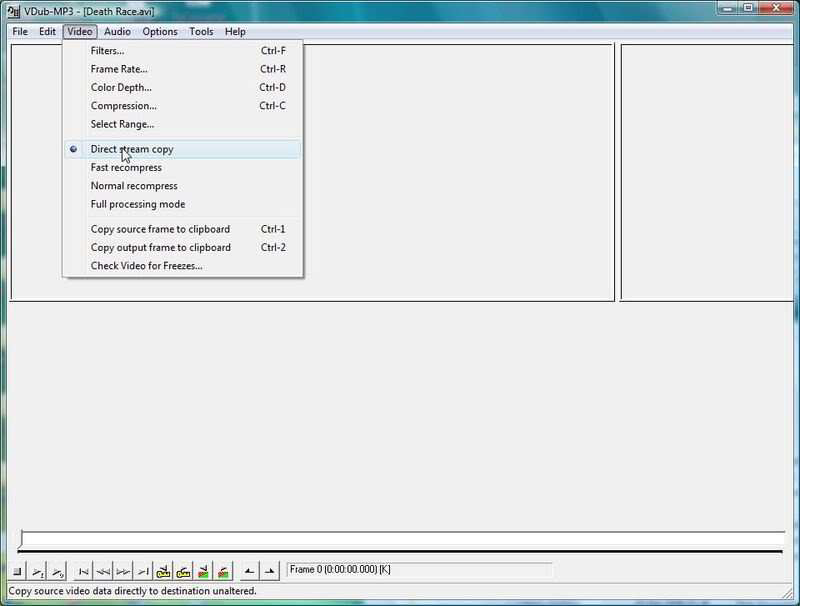Open the Help menu
Image resolution: width=815 pixels, height=606 pixels.
coord(235,32)
